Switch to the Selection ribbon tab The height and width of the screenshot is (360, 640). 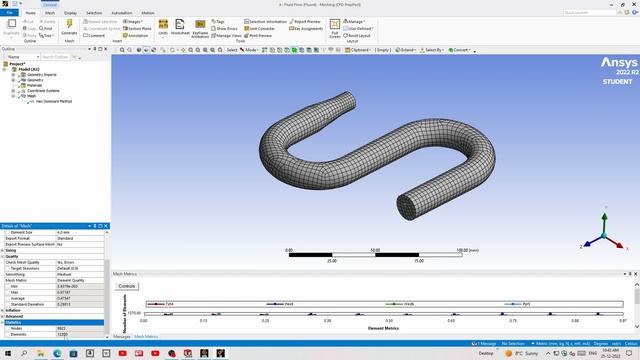[94, 13]
